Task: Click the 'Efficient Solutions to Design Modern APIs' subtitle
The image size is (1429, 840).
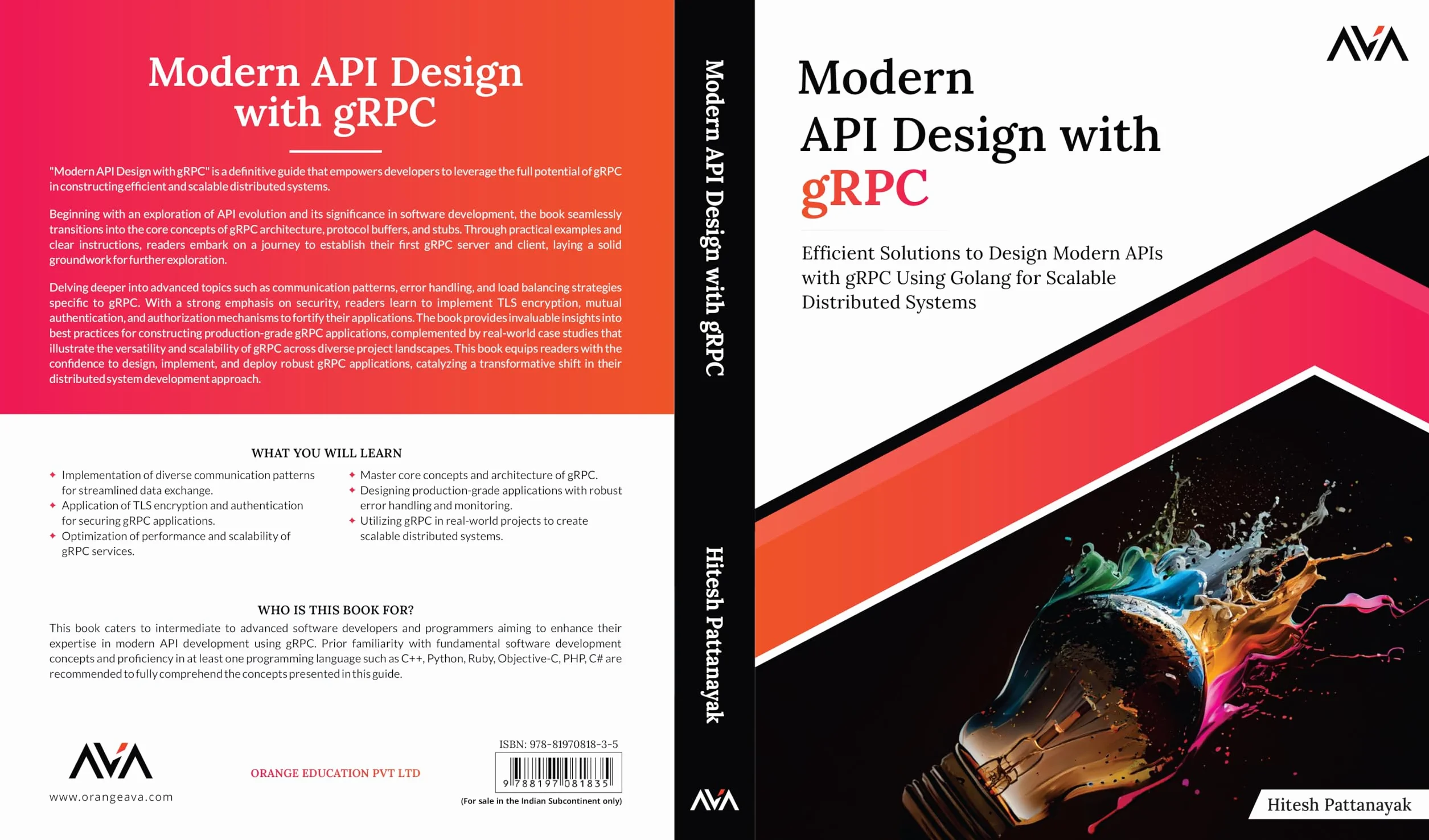Action: [x=982, y=277]
